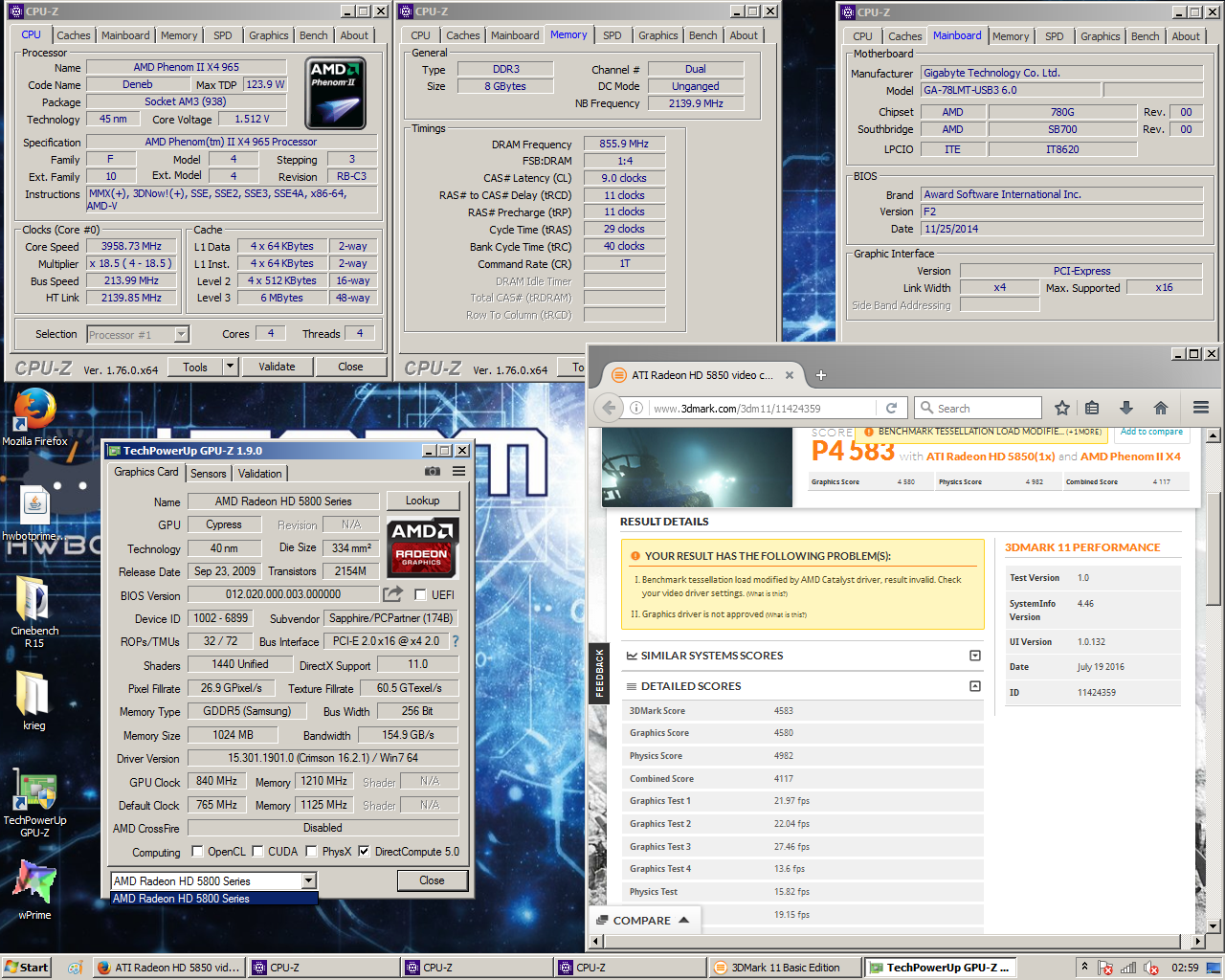
Task: Switch to Sensors tab in GPU-Z
Action: [x=209, y=473]
